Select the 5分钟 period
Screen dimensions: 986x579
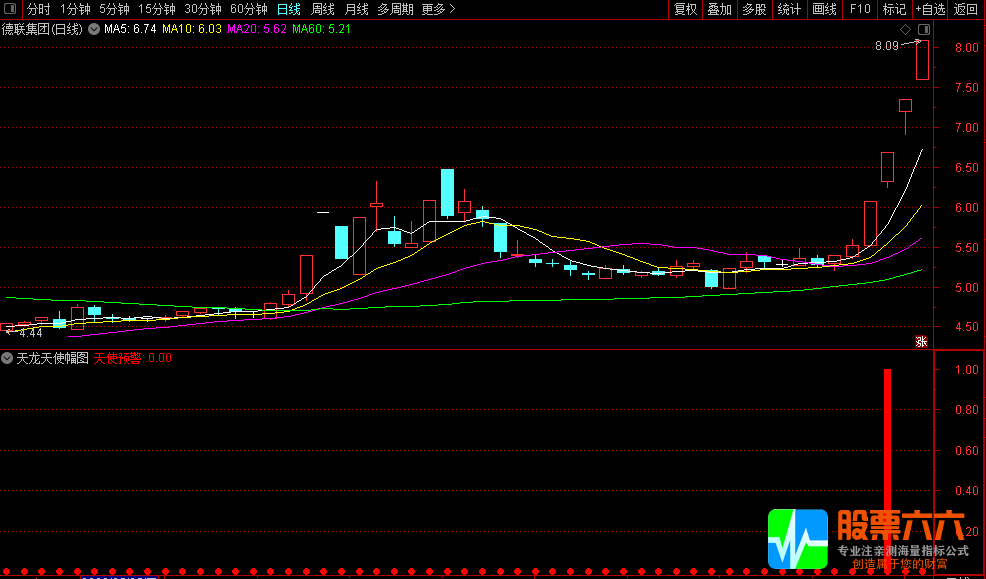click(x=114, y=9)
